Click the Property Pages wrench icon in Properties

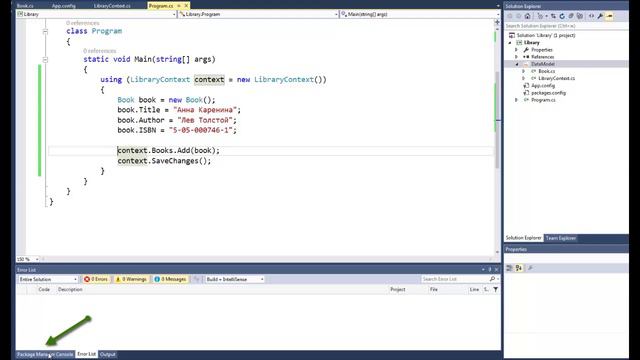pos(530,268)
